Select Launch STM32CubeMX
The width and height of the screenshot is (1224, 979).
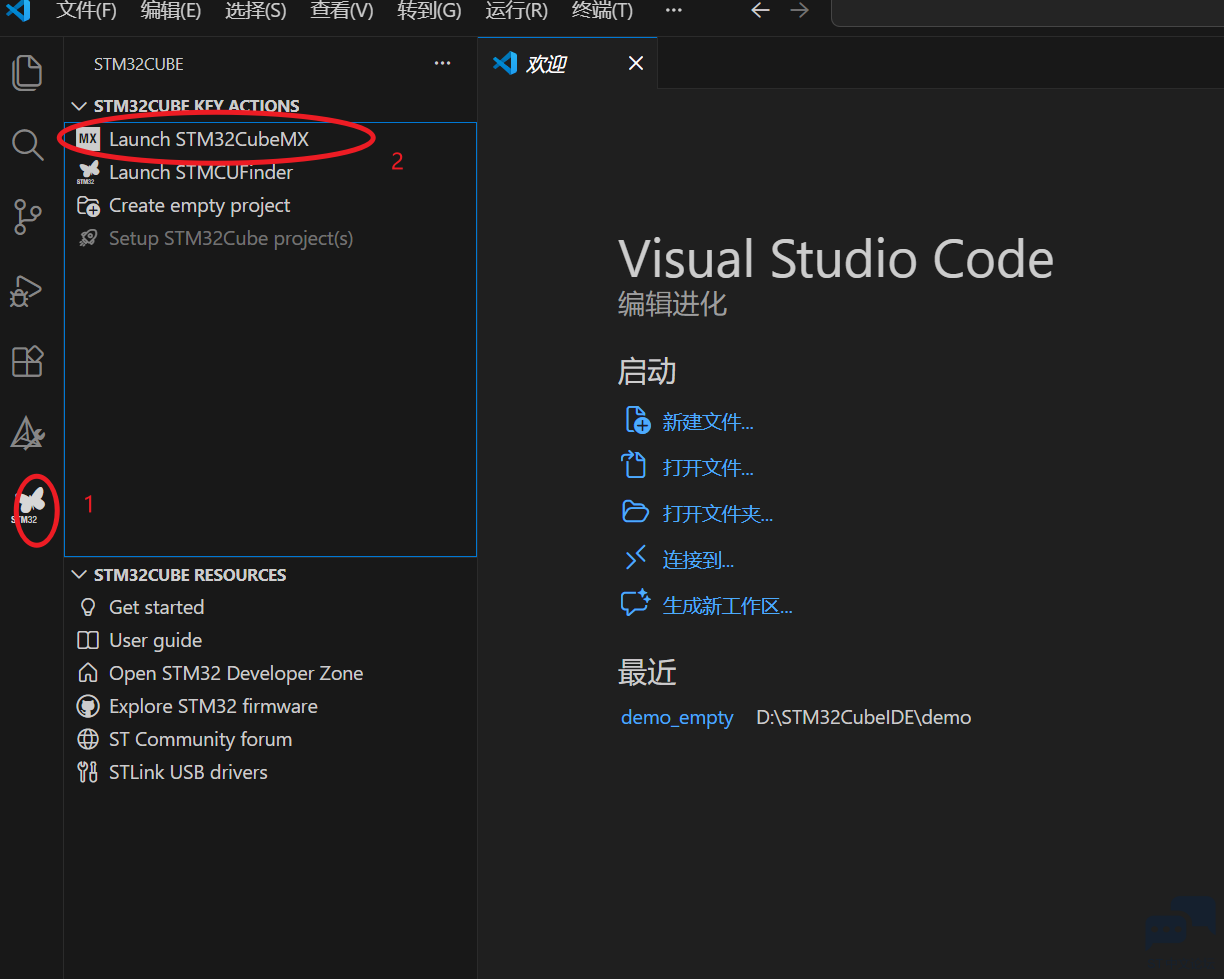270,139
